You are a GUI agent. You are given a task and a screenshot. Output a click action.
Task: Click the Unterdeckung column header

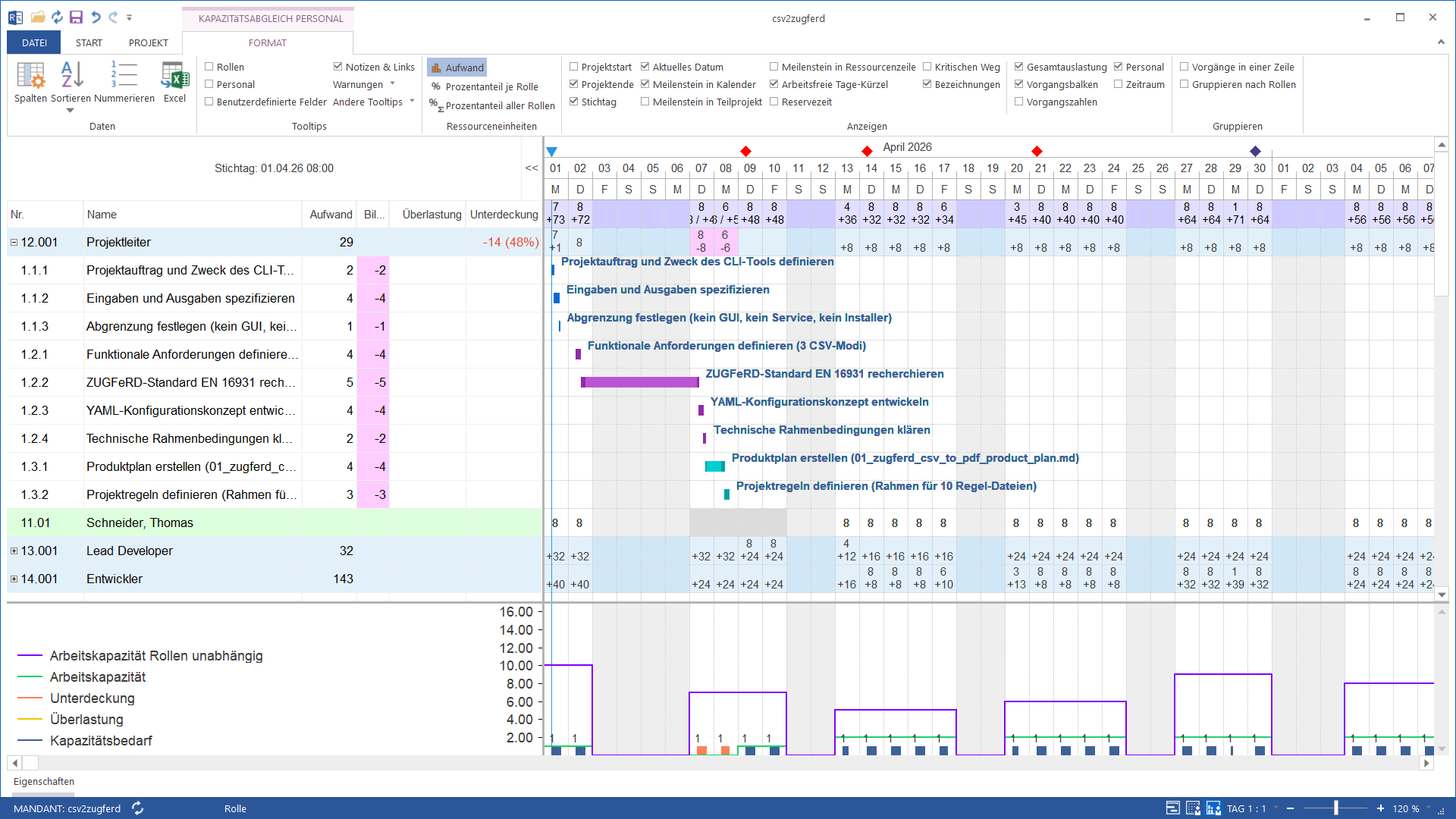coord(504,215)
